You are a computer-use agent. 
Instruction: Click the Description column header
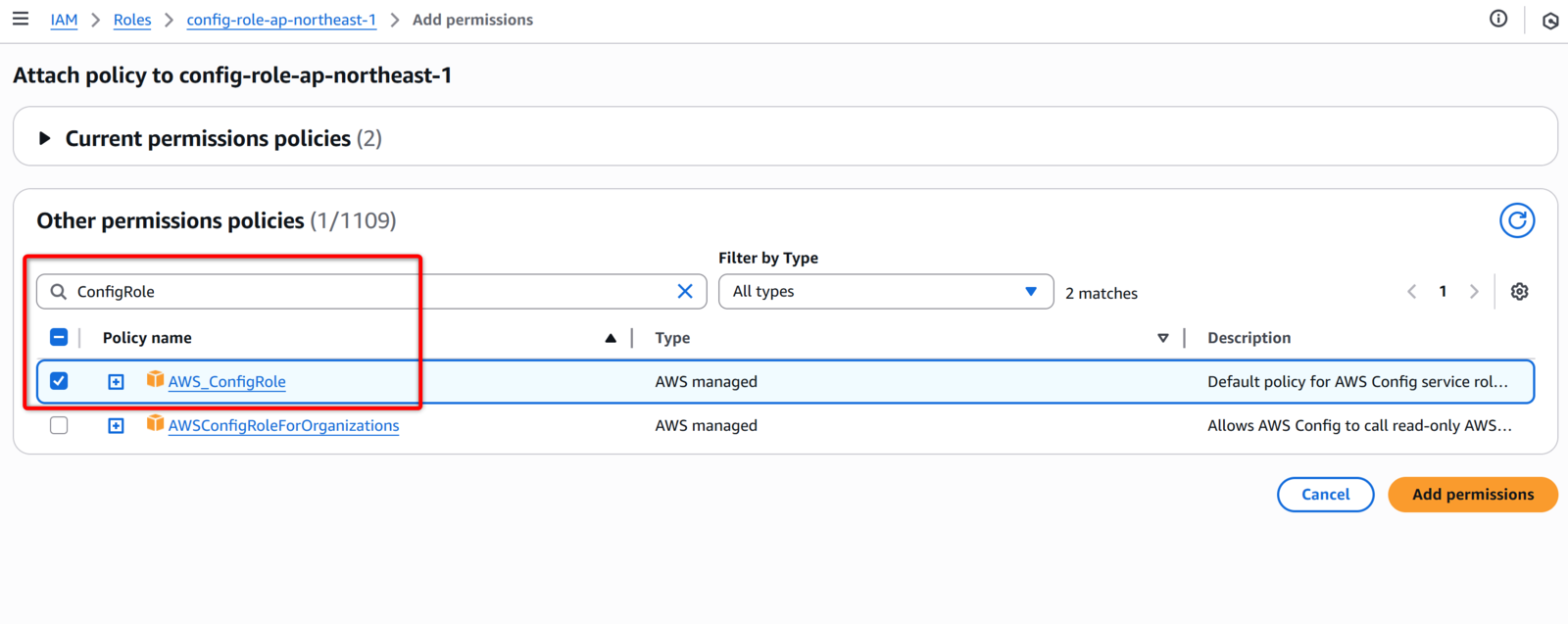(1249, 337)
